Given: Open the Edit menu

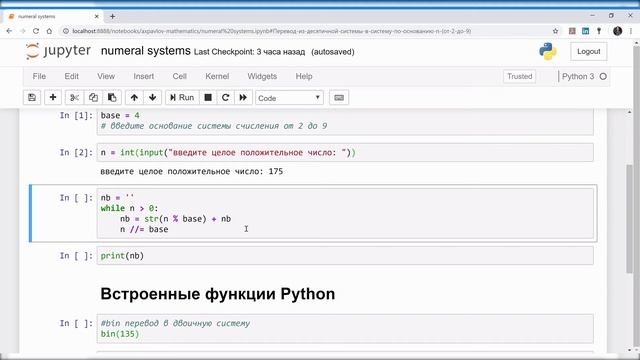Looking at the screenshot, I should tap(71, 76).
